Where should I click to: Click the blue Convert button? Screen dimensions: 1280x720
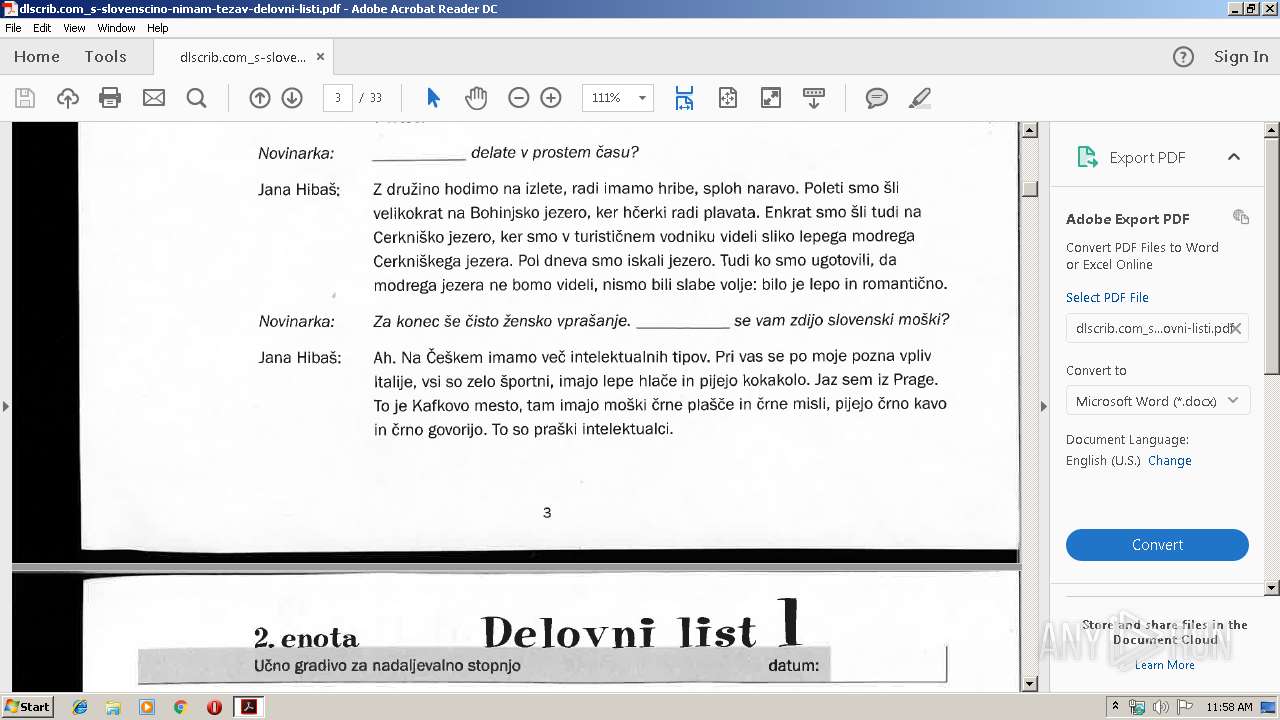pyautogui.click(x=1157, y=545)
